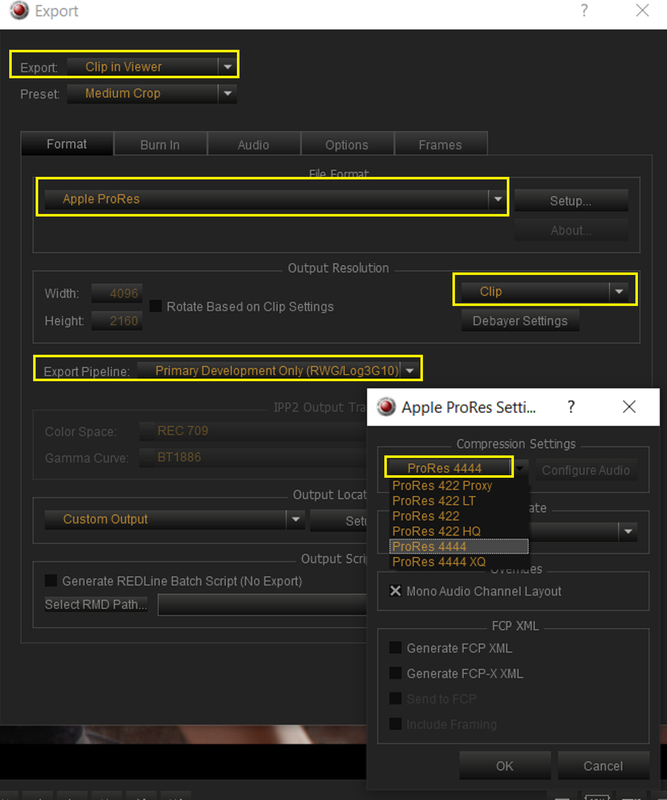Select the highlighted ProRes 4444 list entry

coord(459,546)
